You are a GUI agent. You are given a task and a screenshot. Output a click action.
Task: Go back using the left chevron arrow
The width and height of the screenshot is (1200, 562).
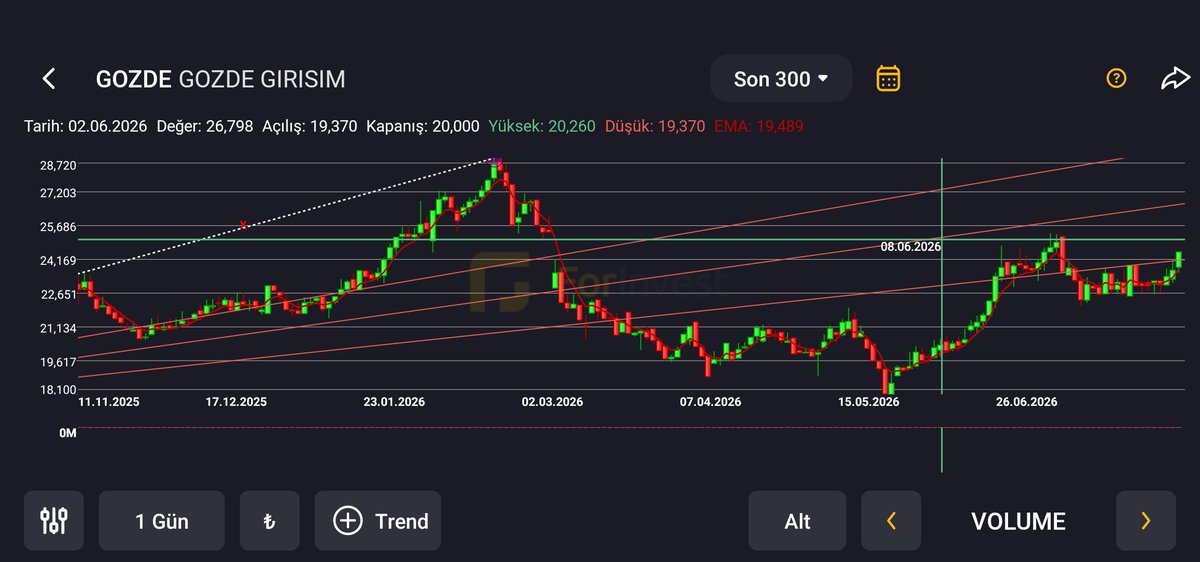(48, 79)
